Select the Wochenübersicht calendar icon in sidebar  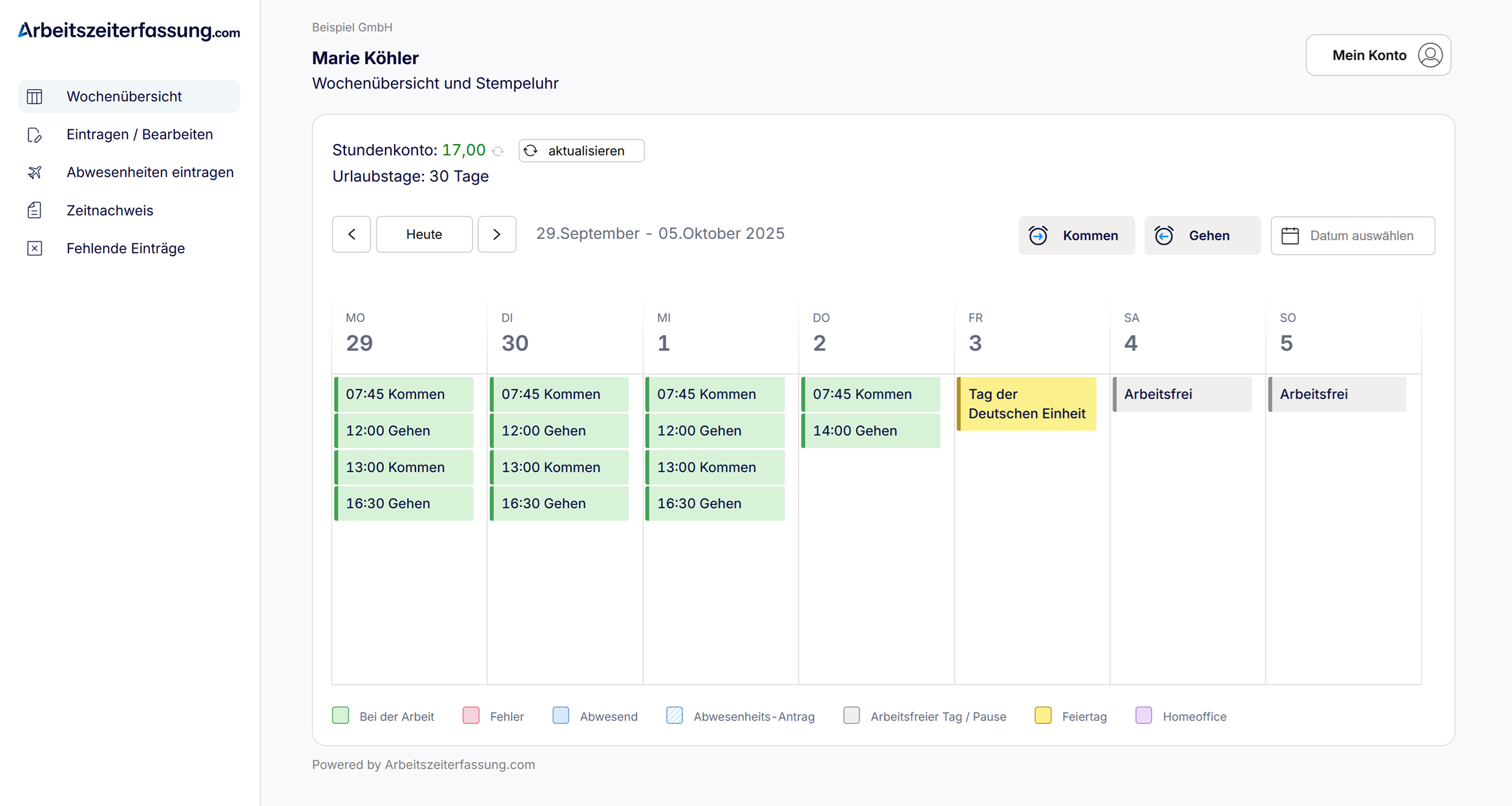tap(35, 96)
